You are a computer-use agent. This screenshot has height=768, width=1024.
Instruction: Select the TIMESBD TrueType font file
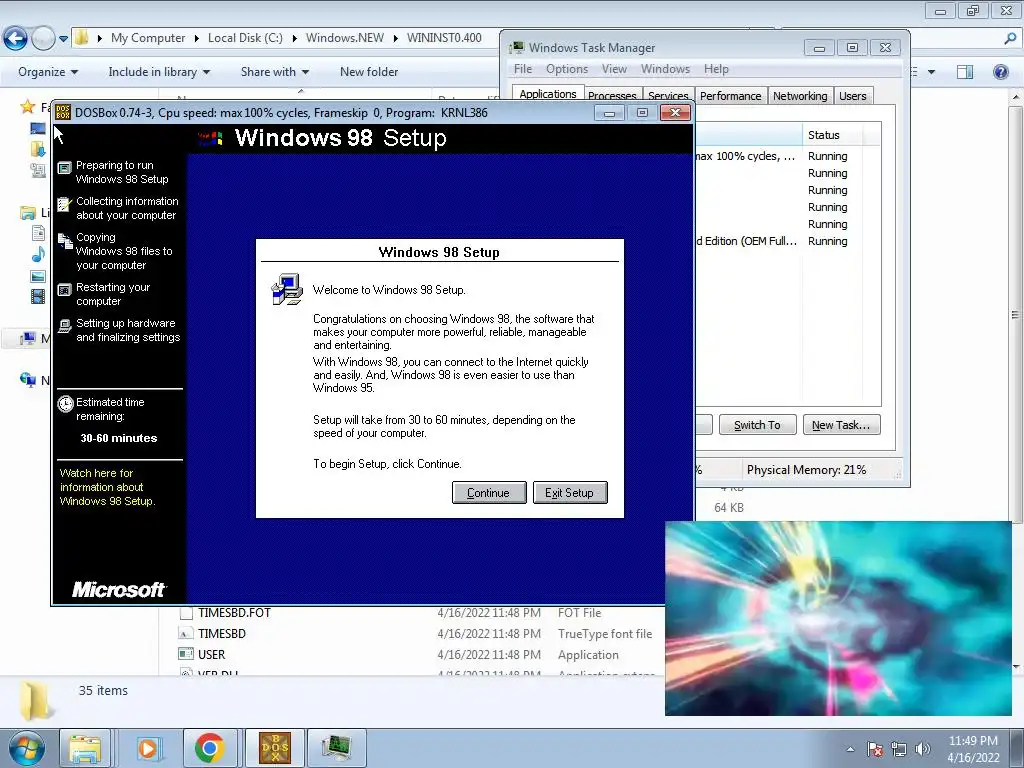pyautogui.click(x=222, y=633)
